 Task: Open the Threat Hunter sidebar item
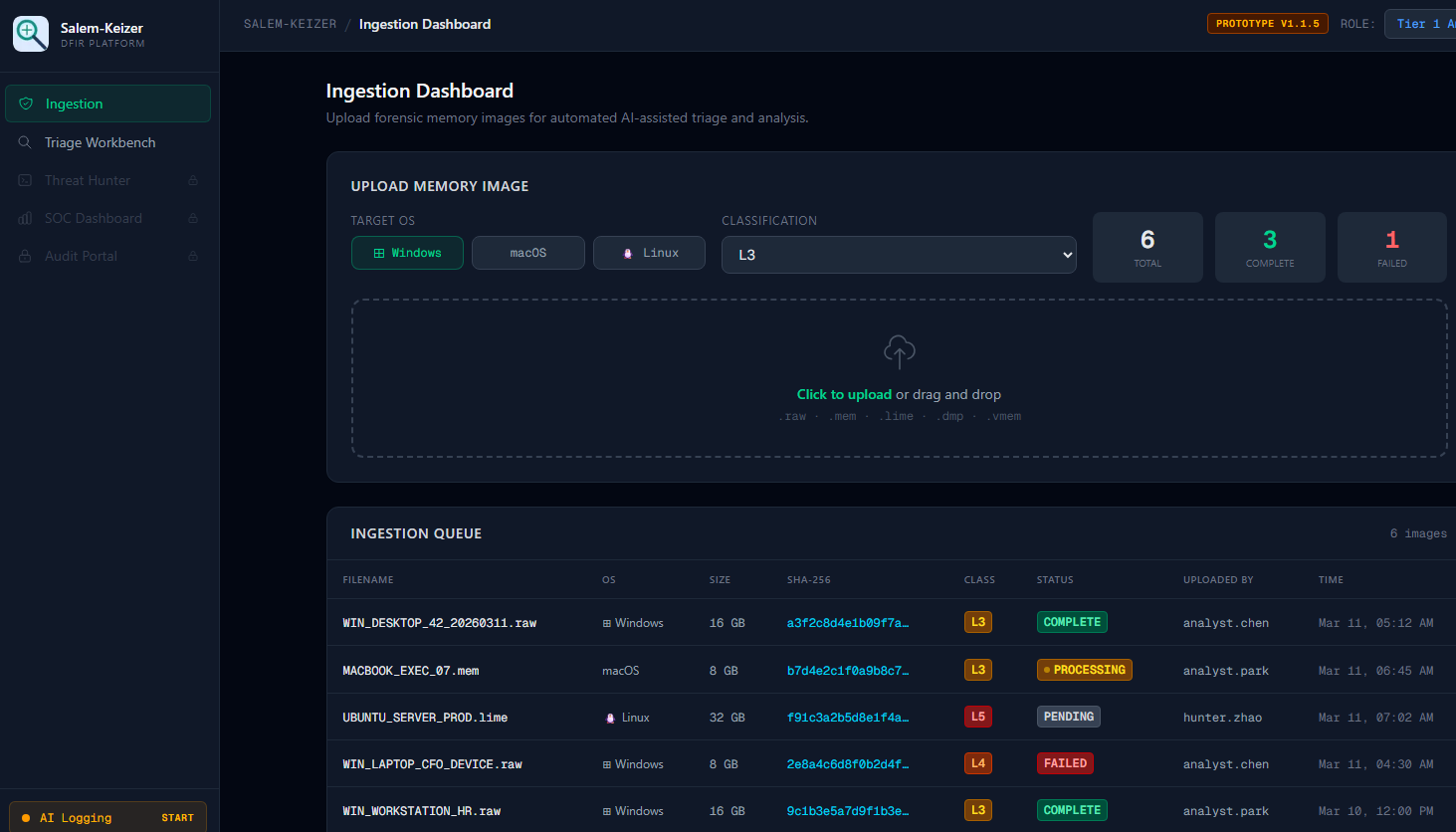tap(88, 180)
